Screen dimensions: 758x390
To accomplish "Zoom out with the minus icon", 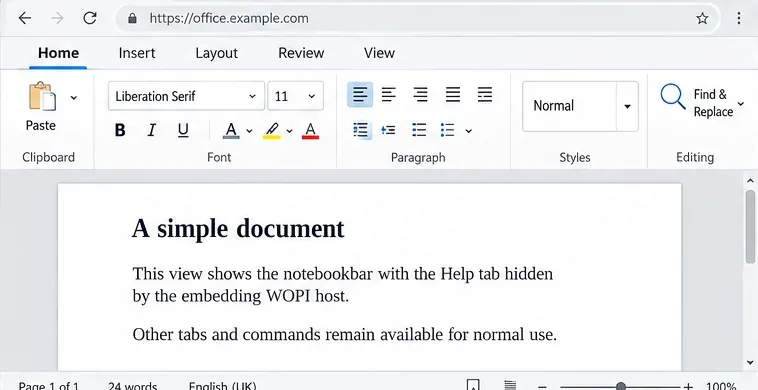I will point(542,386).
